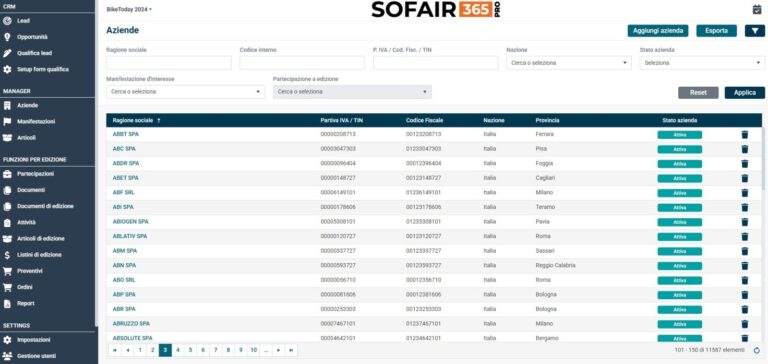
Task: Click the Documenti icon in sidebar
Action: click(x=7, y=190)
